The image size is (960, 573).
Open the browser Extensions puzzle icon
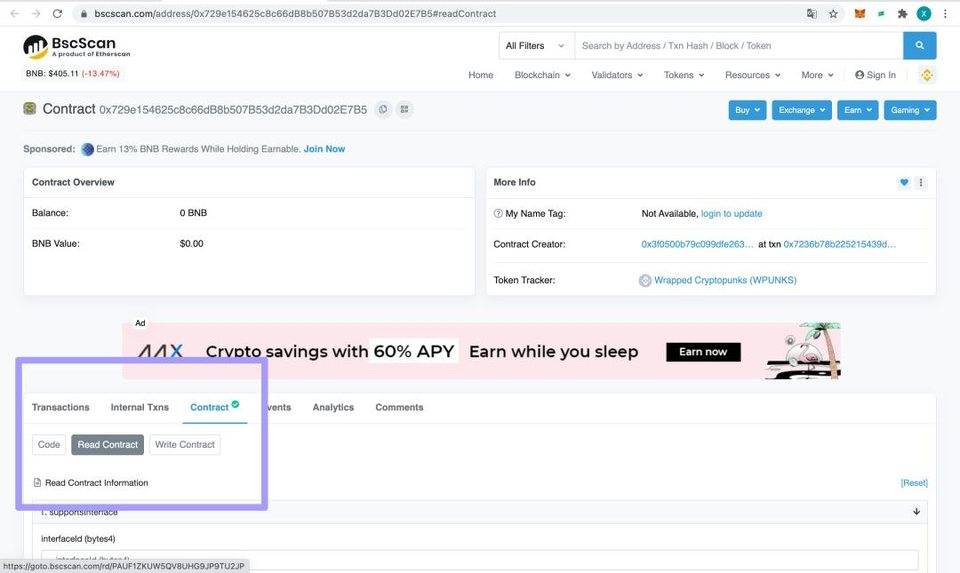coord(902,14)
